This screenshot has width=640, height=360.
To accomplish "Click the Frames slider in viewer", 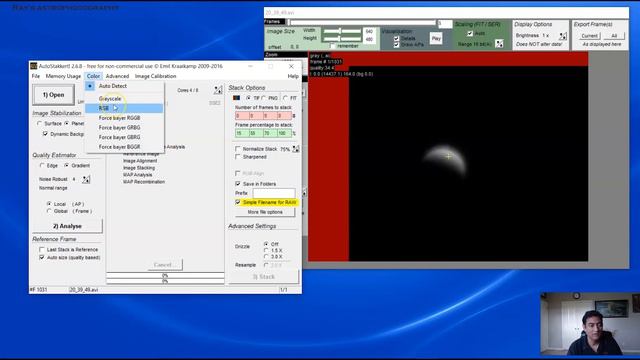I will (x=362, y=22).
